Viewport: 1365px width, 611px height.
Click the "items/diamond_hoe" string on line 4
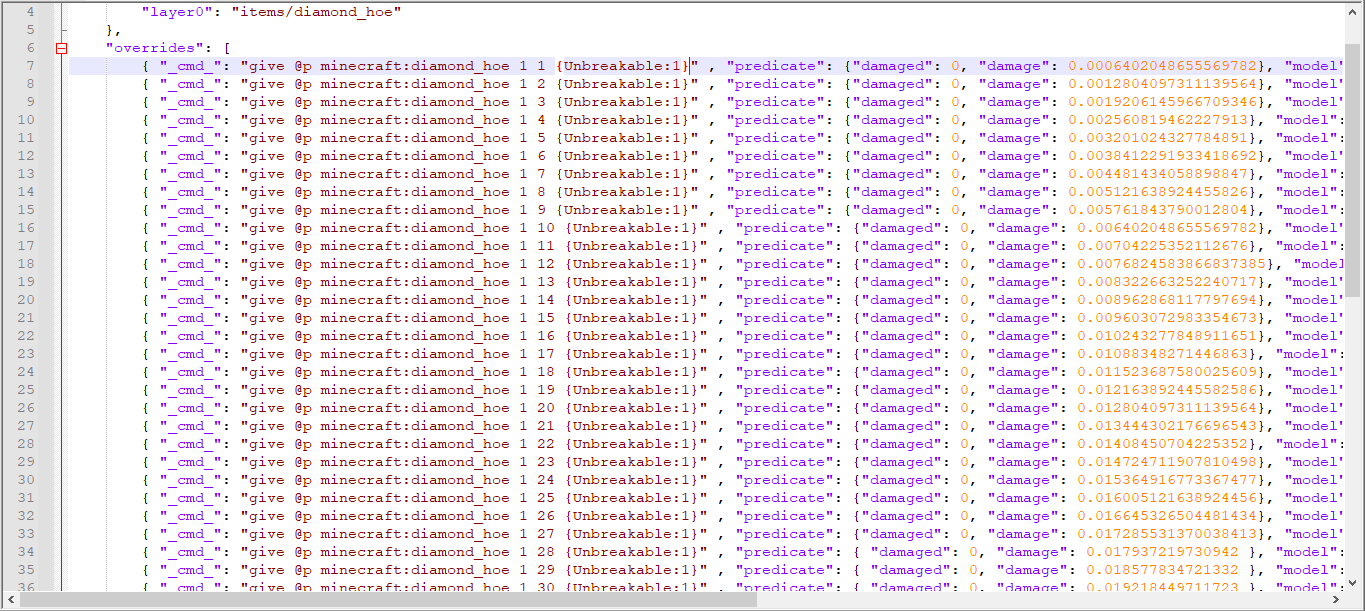[x=317, y=12]
